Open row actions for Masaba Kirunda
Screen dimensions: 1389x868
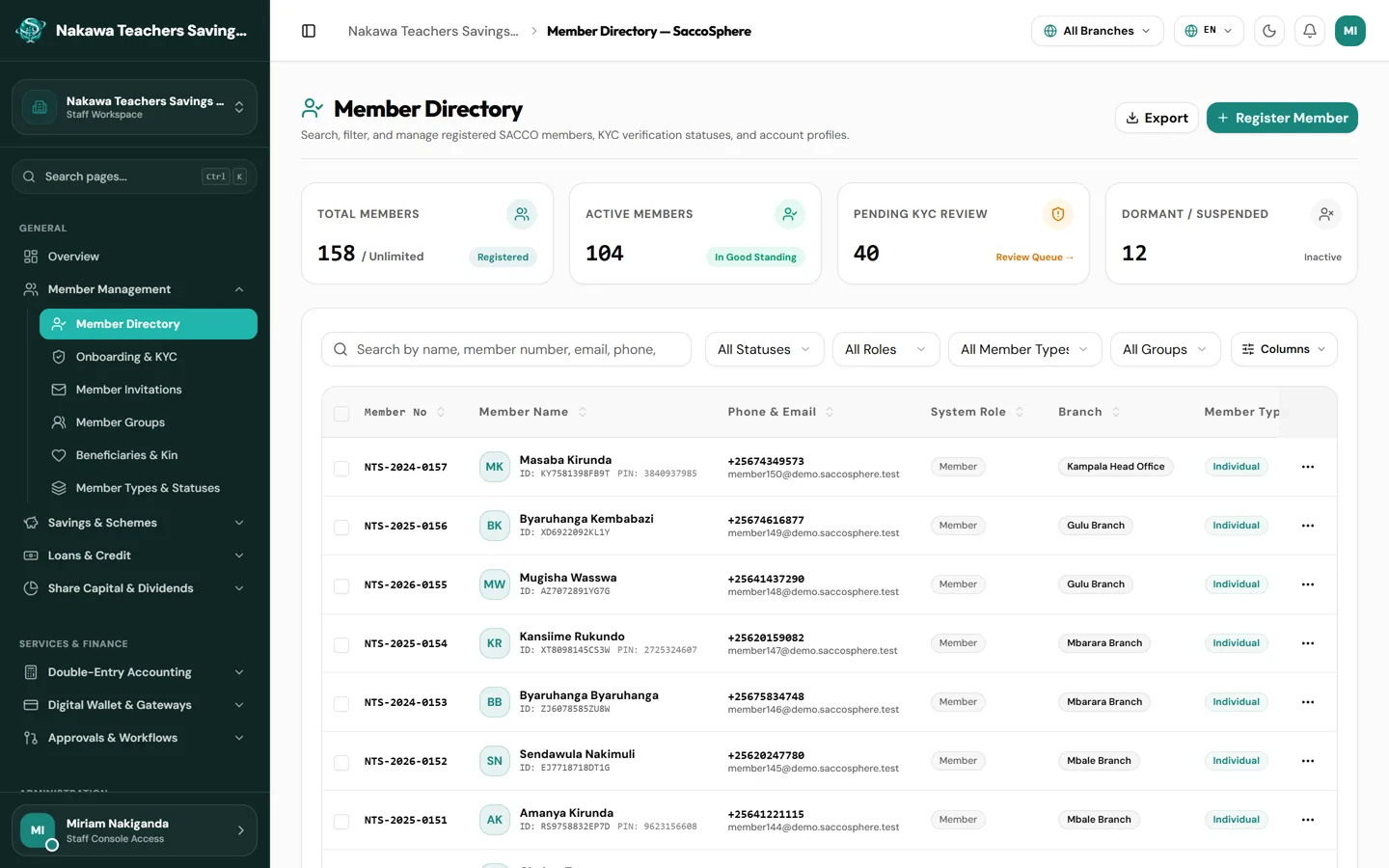point(1308,467)
